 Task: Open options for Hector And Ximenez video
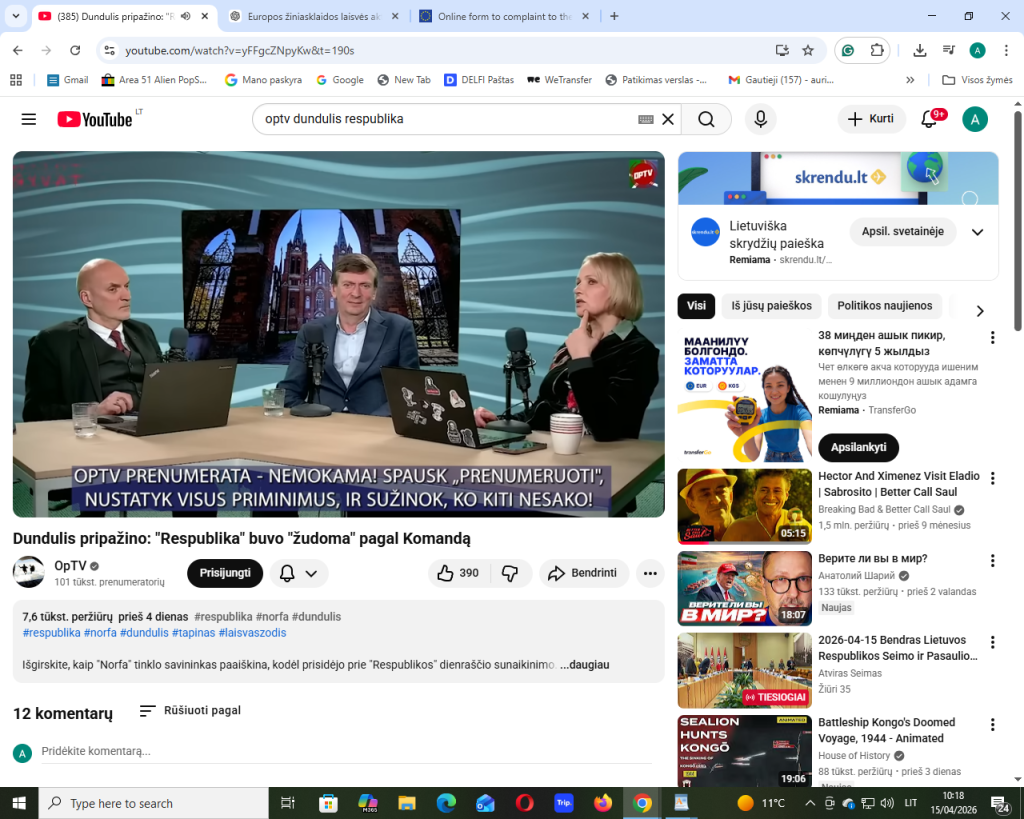(x=993, y=478)
